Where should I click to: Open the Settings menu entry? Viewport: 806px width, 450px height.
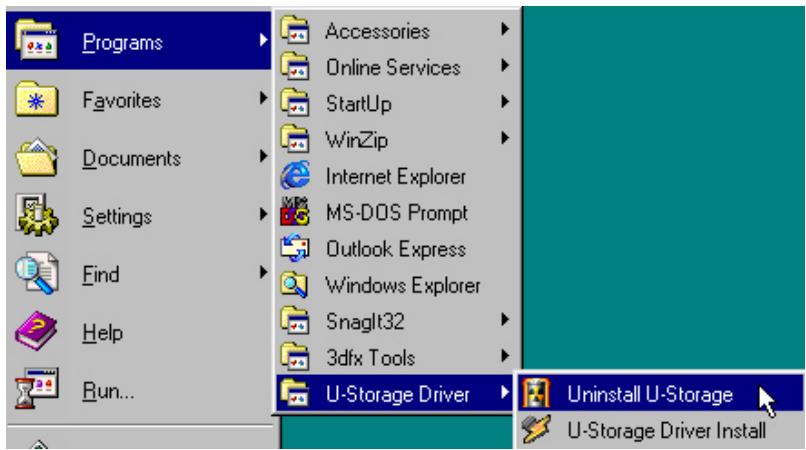[x=139, y=215]
